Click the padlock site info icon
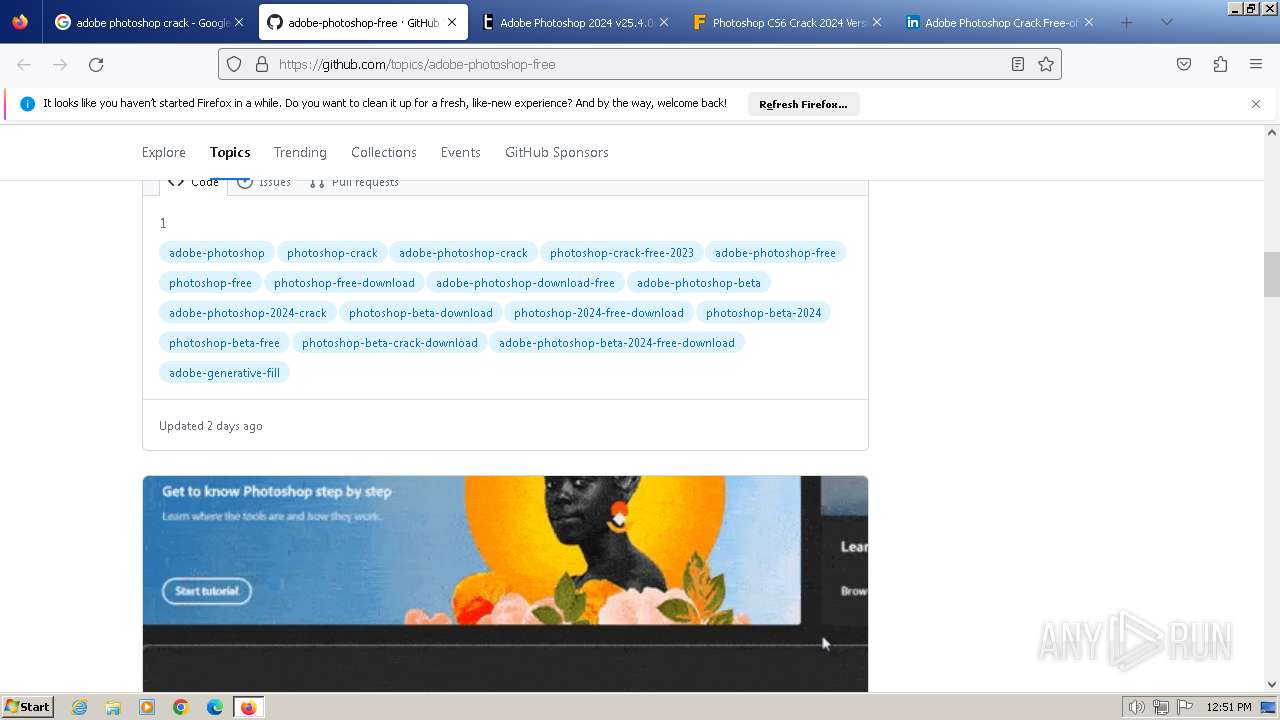This screenshot has width=1280, height=720. 262,64
